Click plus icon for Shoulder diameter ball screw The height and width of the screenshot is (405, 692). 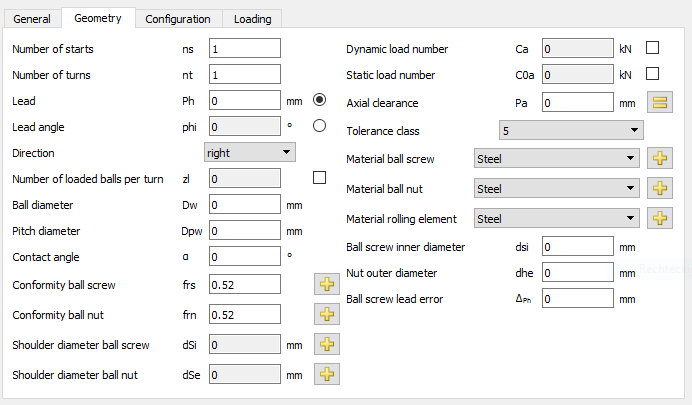click(x=327, y=345)
